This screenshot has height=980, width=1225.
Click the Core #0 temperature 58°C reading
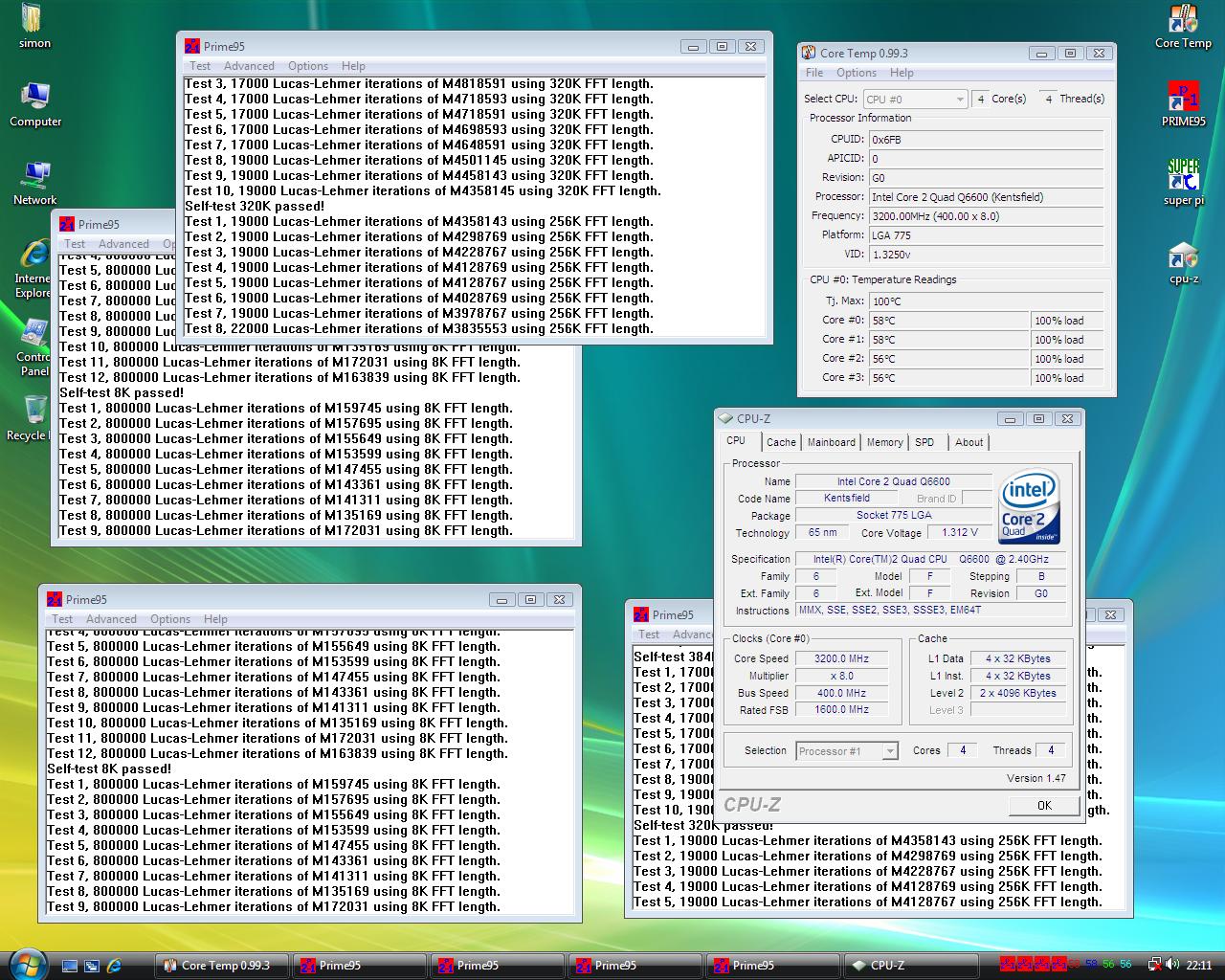click(948, 321)
